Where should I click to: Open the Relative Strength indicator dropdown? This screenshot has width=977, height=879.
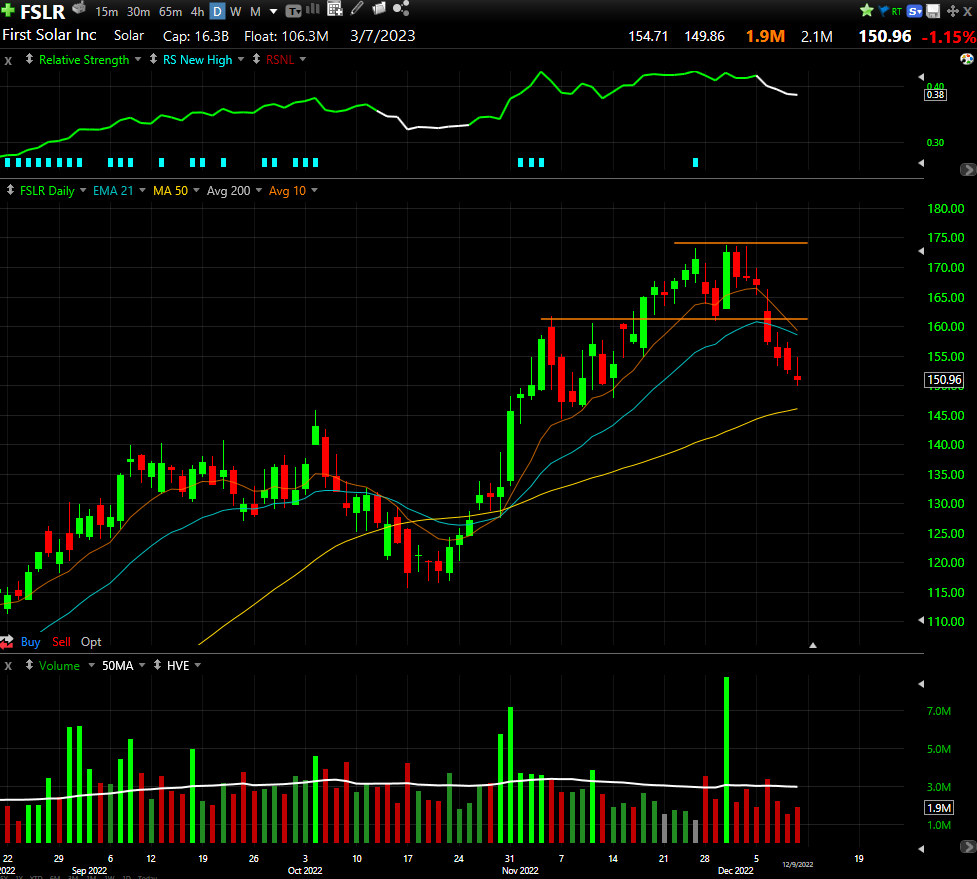pos(138,59)
